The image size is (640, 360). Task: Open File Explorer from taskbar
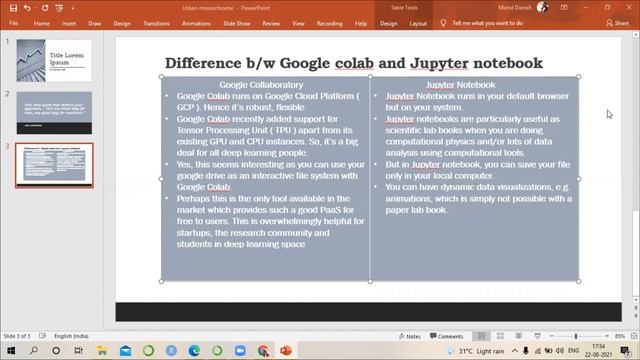(102, 351)
